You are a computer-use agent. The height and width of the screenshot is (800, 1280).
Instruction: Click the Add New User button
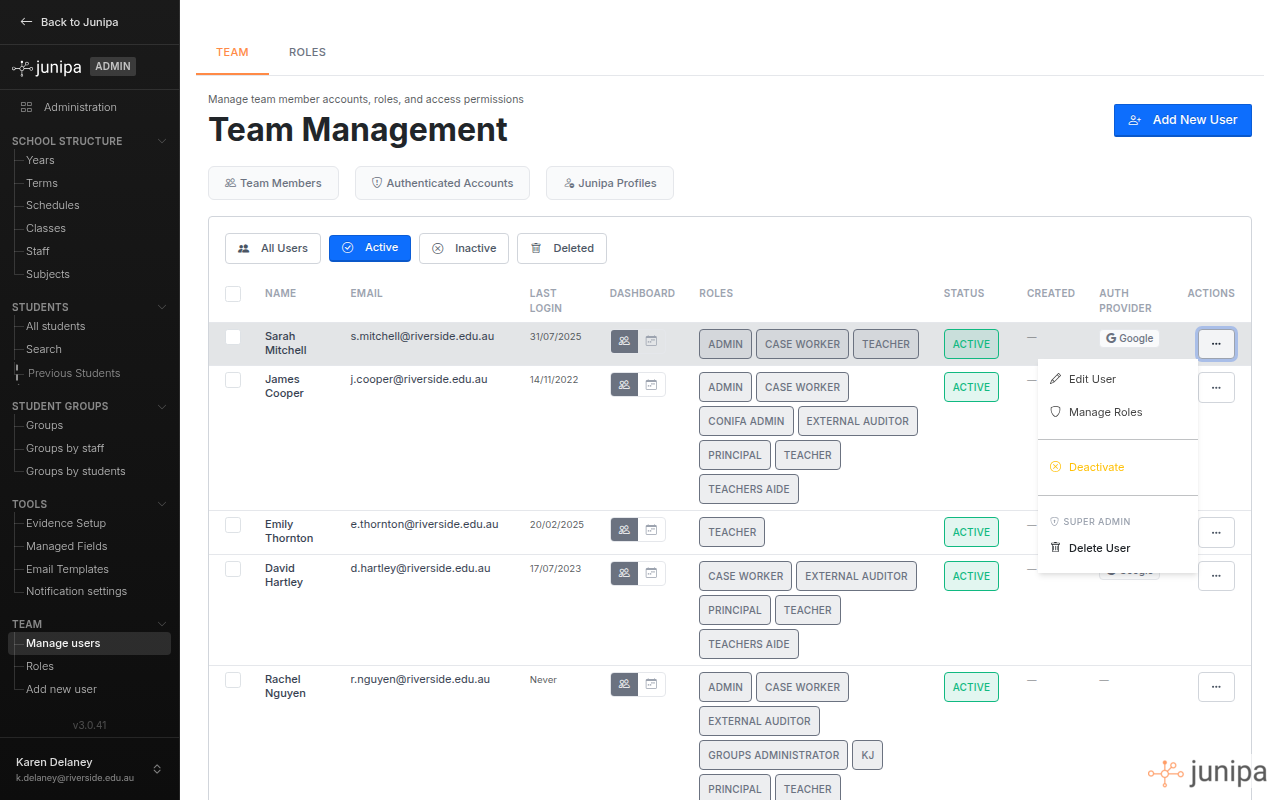click(x=1182, y=120)
